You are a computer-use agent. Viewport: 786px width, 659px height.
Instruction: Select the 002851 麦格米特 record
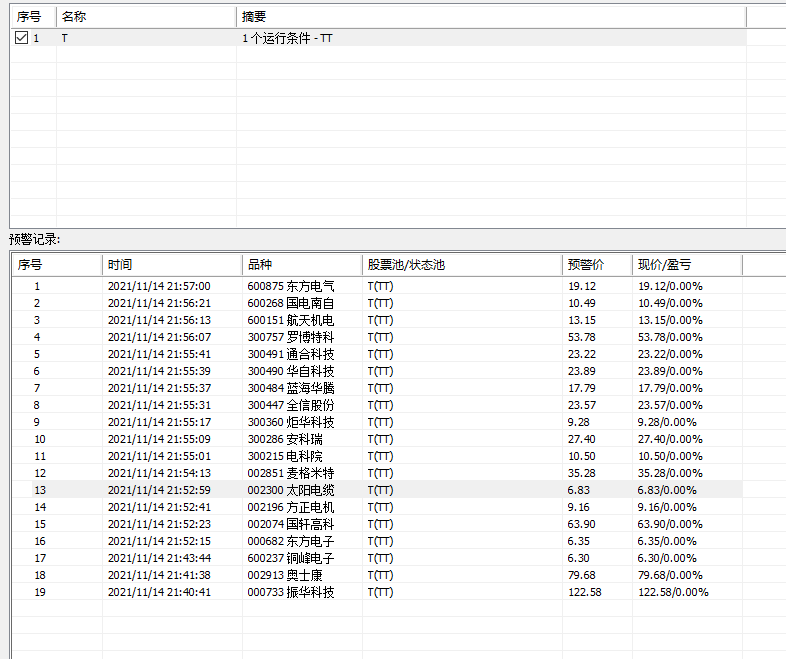pyautogui.click(x=377, y=473)
